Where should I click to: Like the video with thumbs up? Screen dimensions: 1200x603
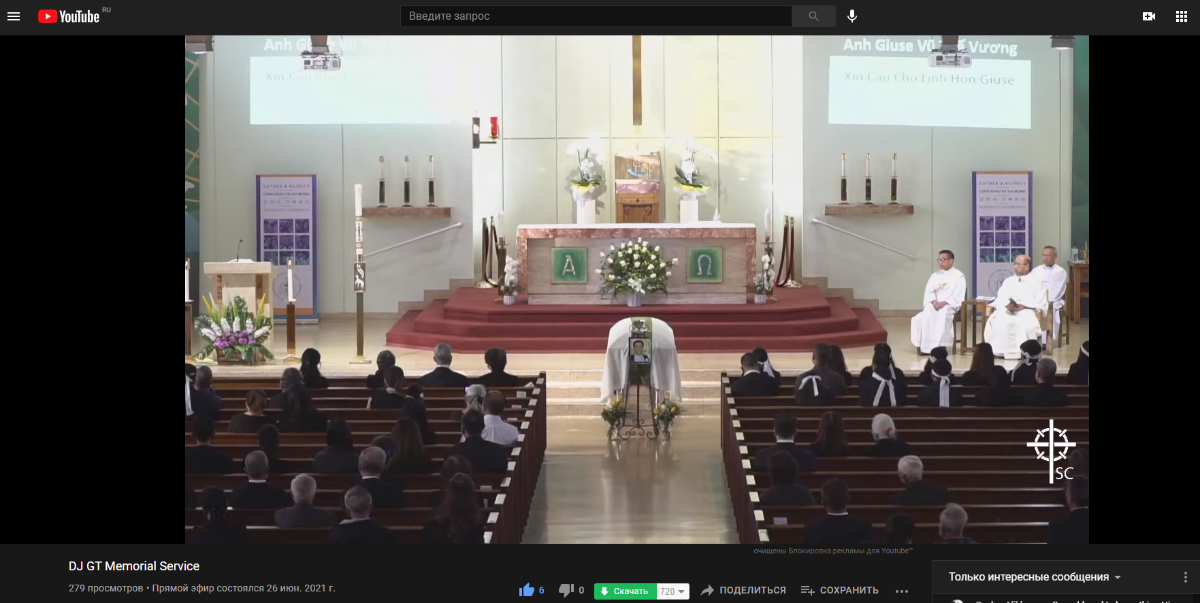click(527, 590)
